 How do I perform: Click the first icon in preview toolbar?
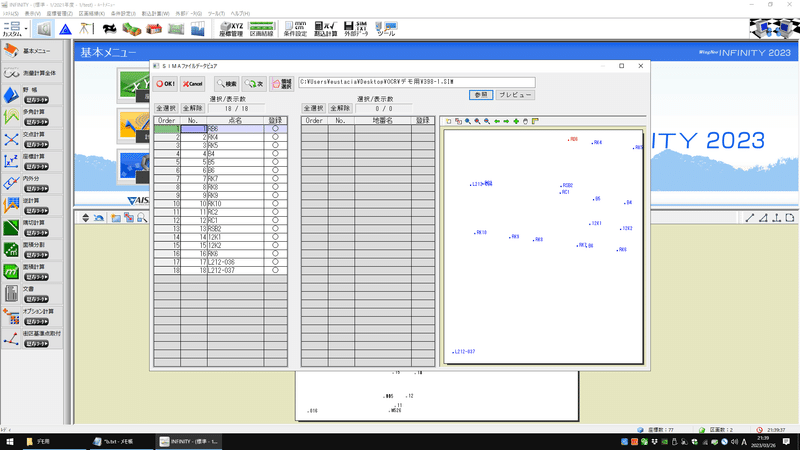(448, 121)
